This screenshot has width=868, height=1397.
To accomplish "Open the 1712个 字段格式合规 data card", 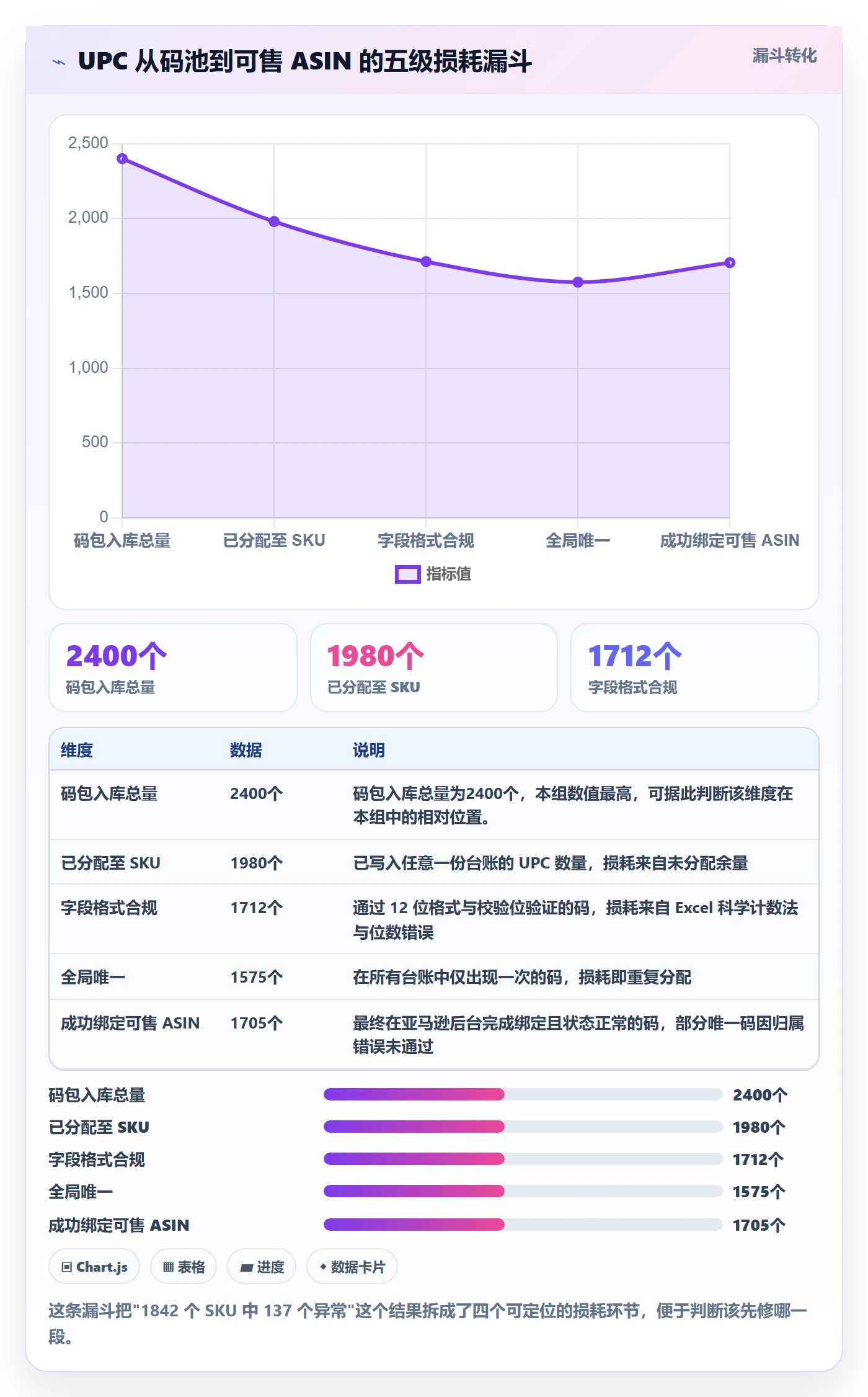I will [x=694, y=667].
